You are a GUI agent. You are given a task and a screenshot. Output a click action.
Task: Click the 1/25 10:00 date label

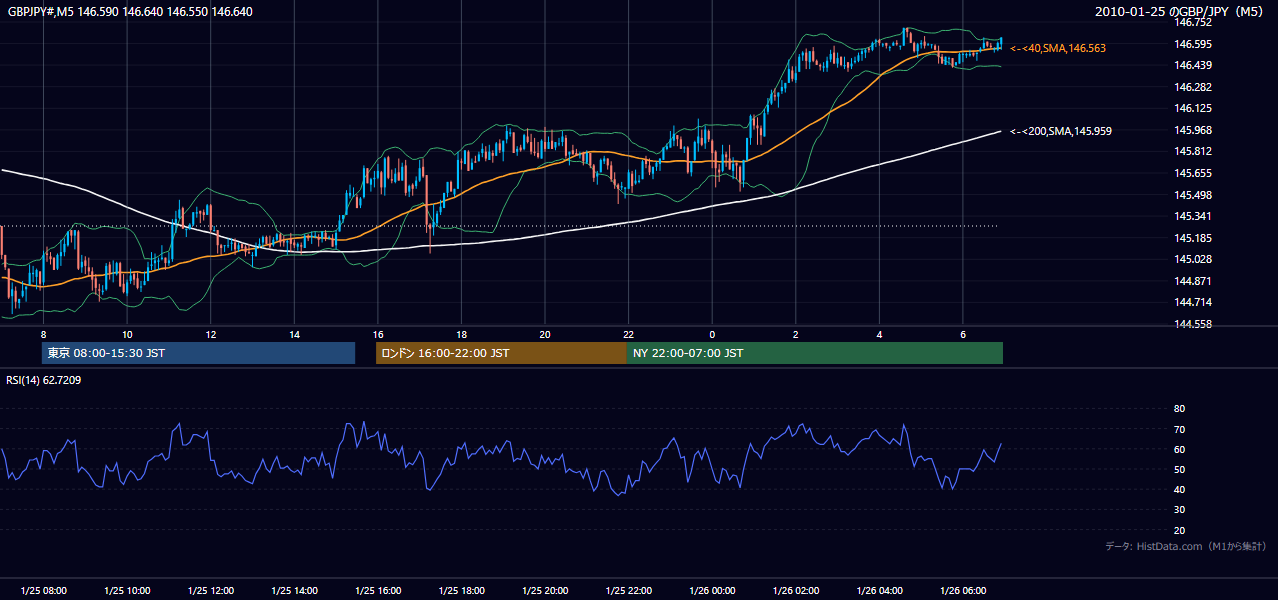[127, 591]
